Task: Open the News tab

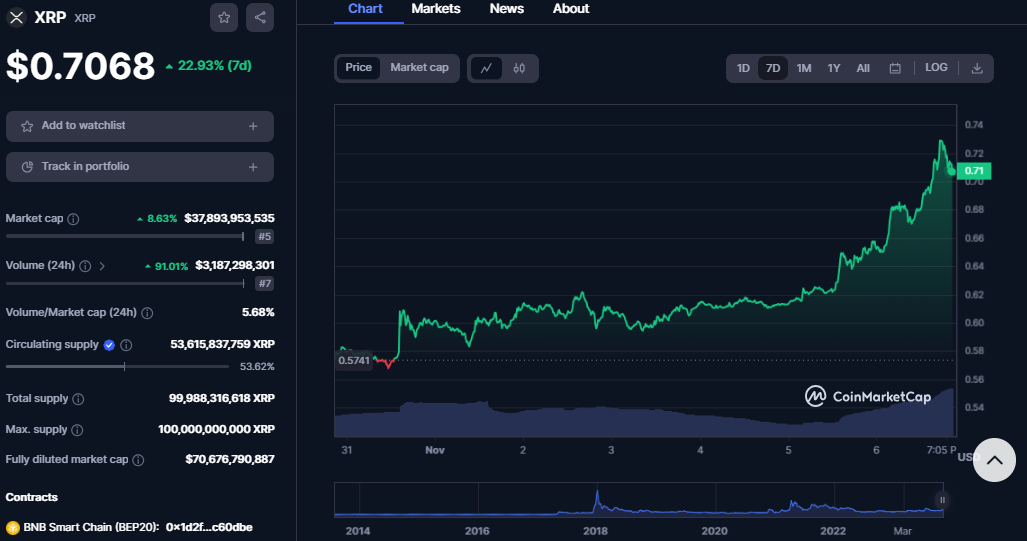Action: coord(506,9)
